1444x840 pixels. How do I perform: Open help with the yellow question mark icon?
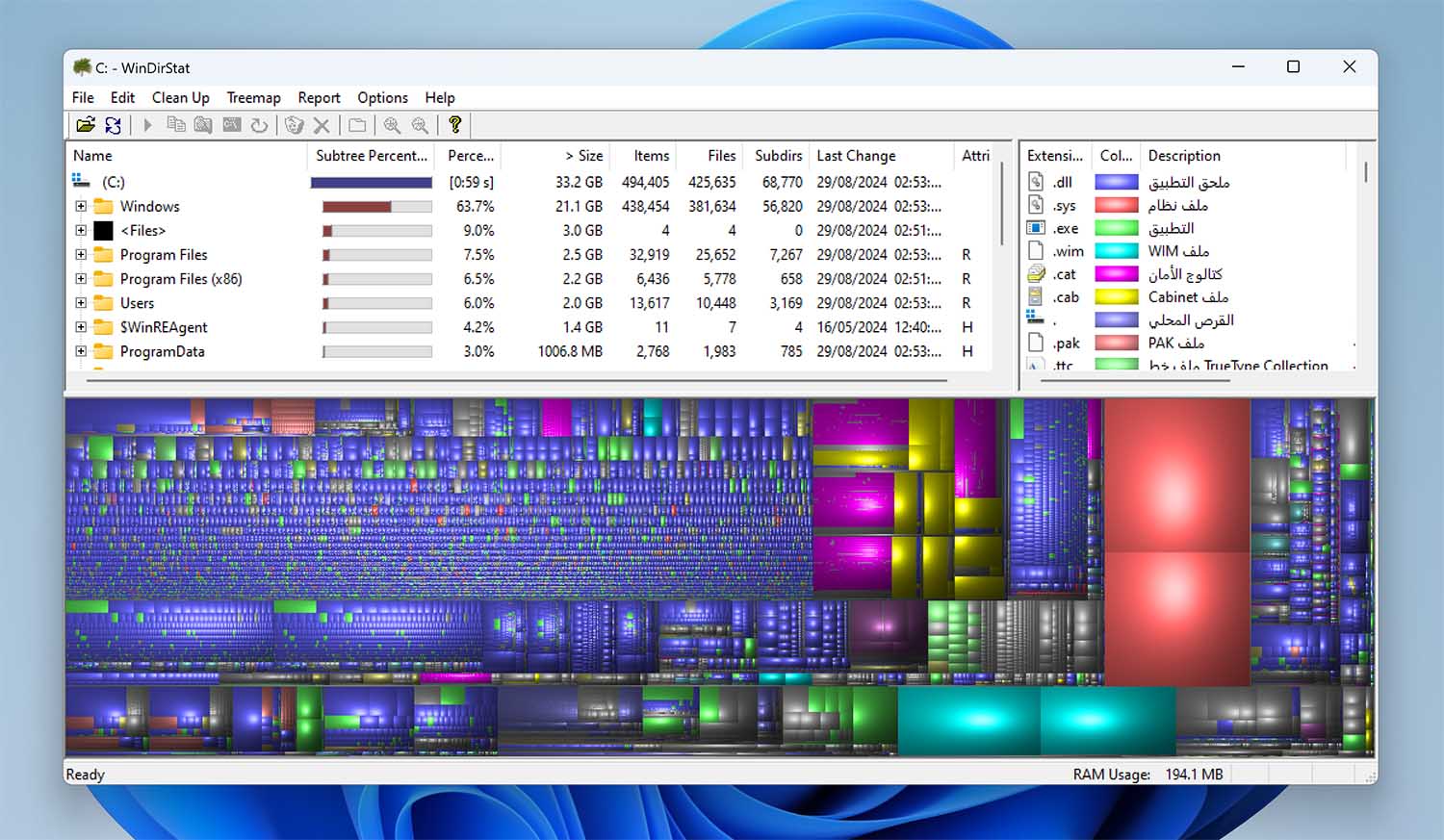(454, 125)
